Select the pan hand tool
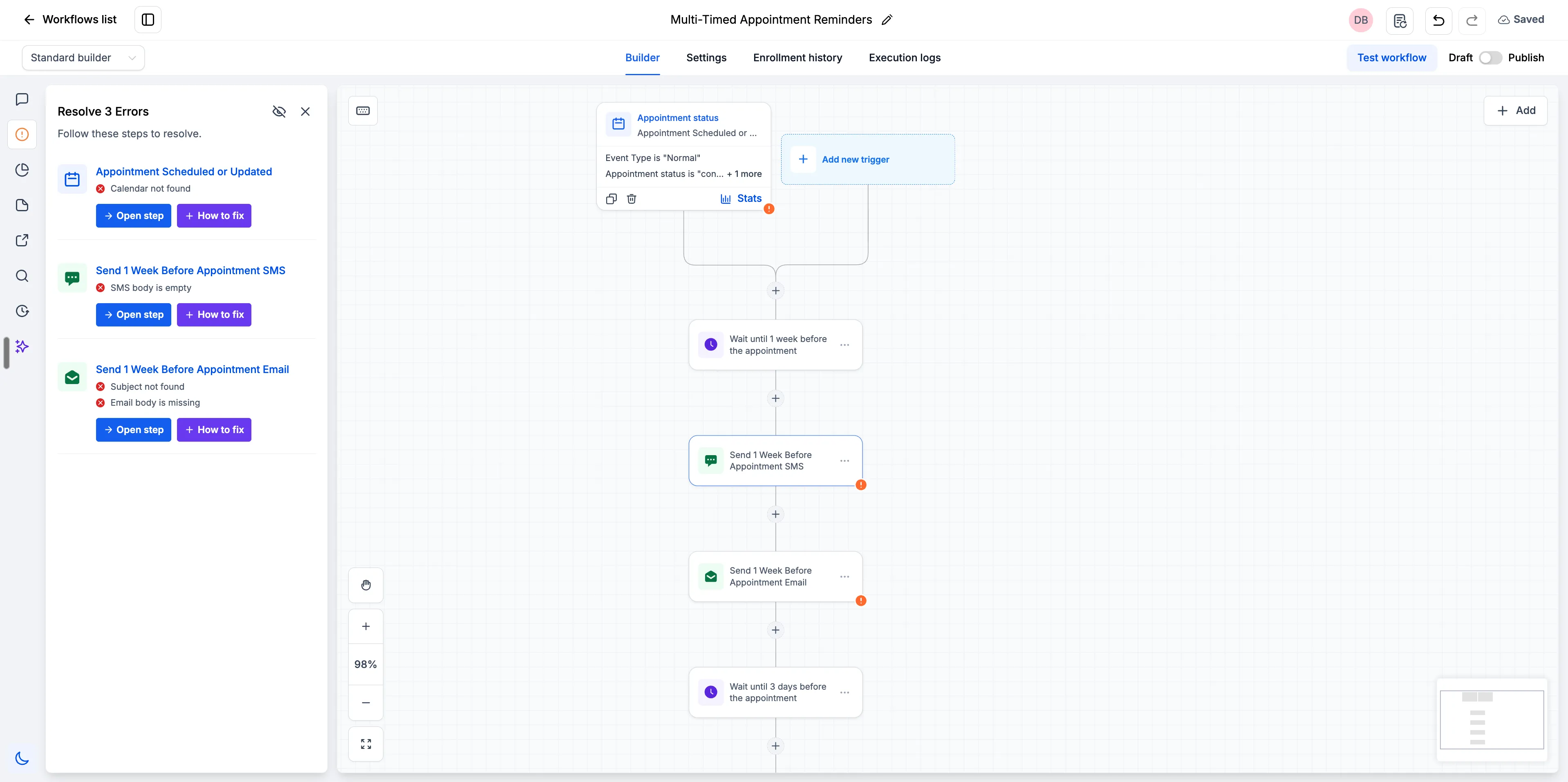This screenshot has height=782, width=1568. (366, 585)
